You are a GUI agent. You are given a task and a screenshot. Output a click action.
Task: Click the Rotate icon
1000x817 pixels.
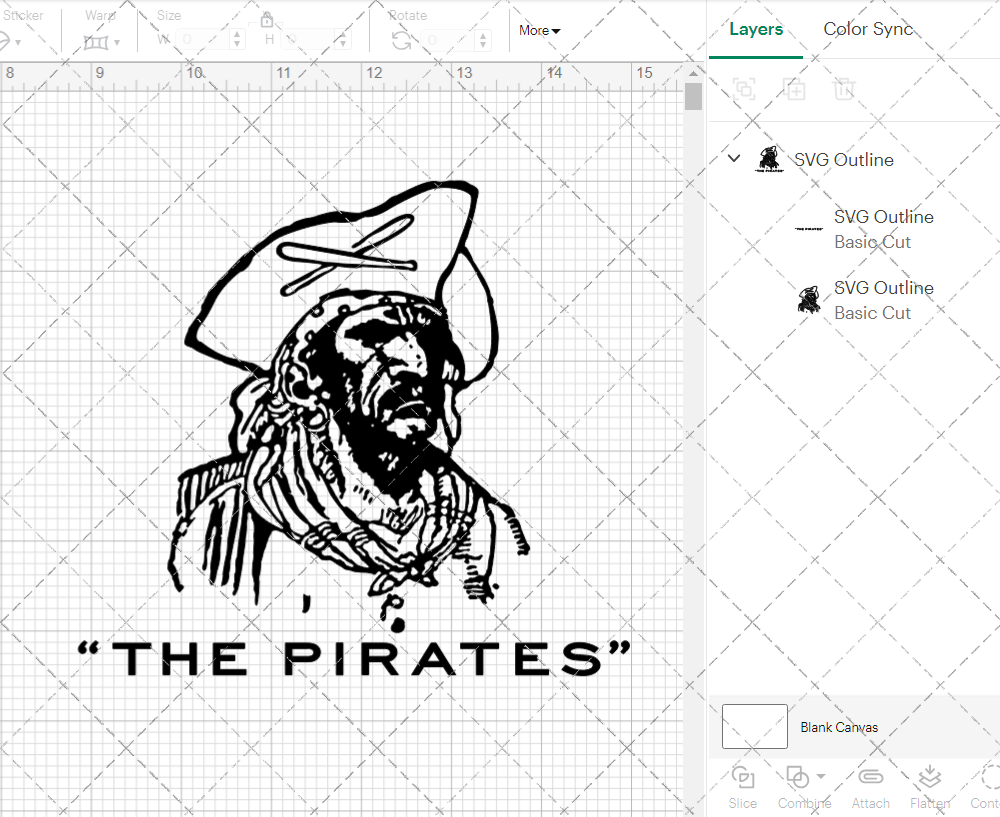[401, 41]
